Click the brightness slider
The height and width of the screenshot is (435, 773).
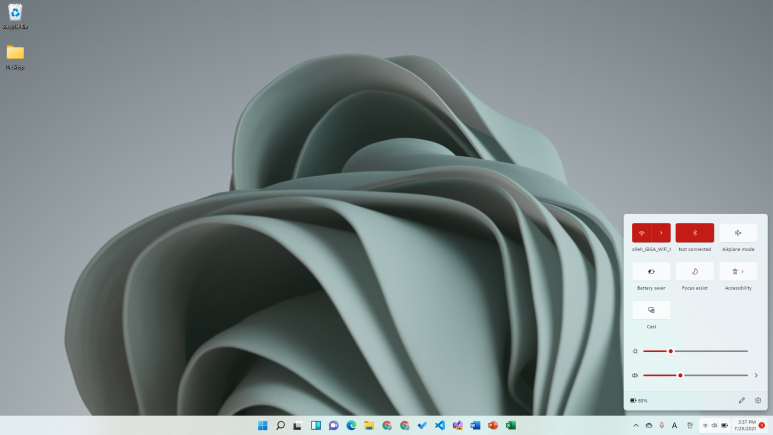[x=696, y=351]
